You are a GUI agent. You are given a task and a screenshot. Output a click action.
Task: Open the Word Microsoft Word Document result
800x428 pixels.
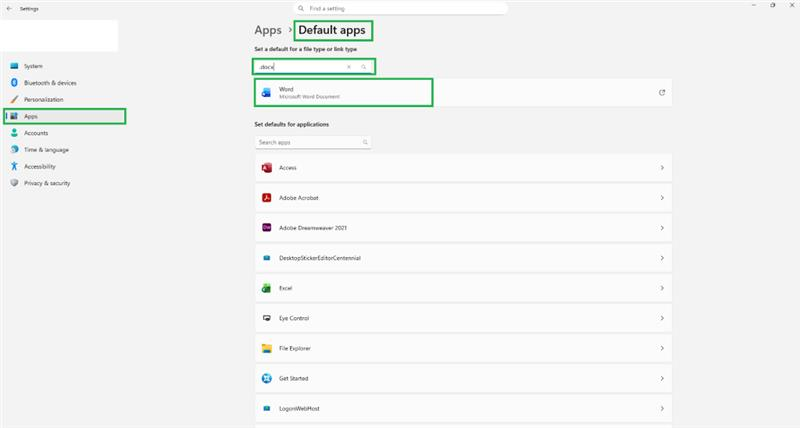tap(463, 93)
